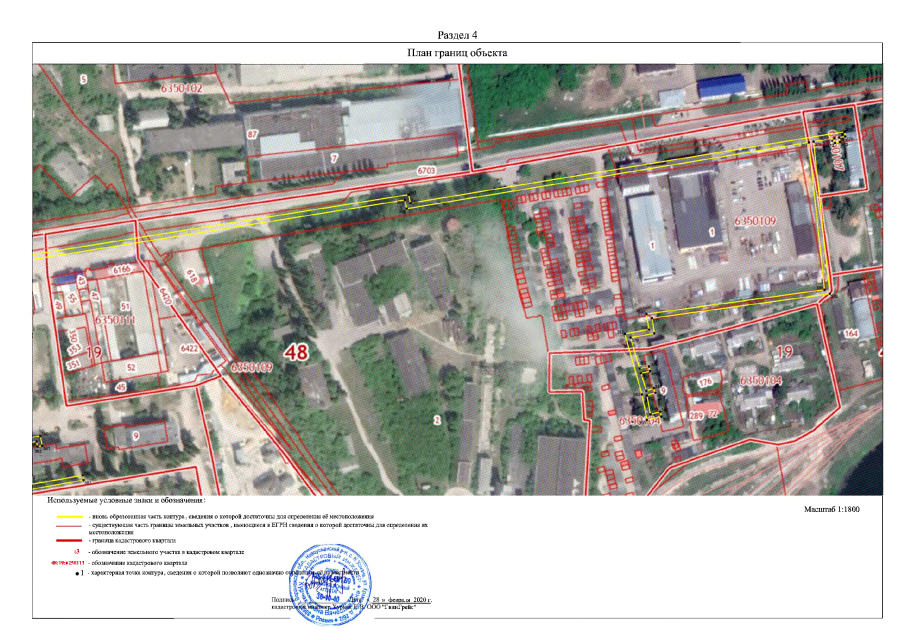This screenshot has height=640, width=905.
Task: Click parcel number 289
Action: [x=697, y=414]
